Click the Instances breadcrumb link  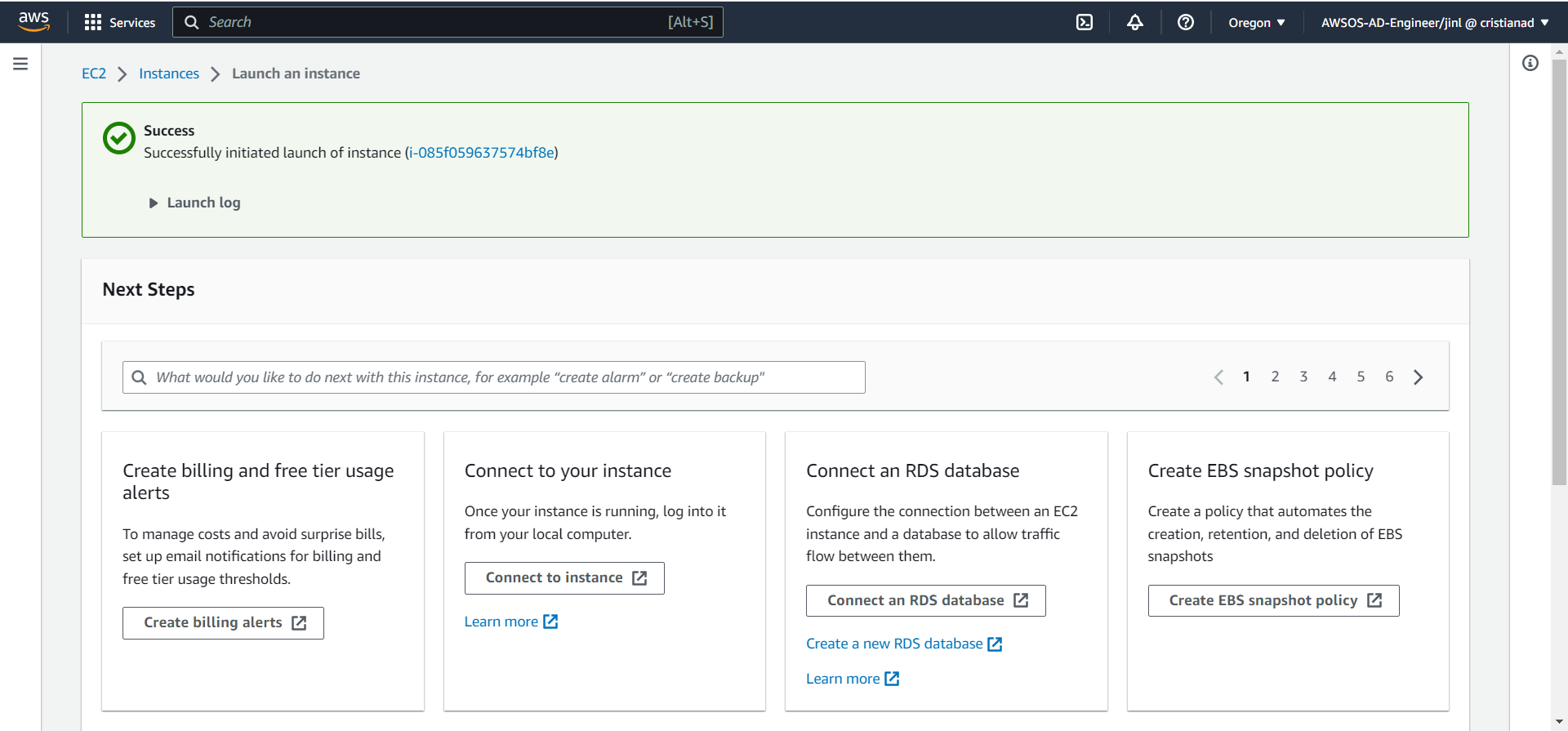169,74
